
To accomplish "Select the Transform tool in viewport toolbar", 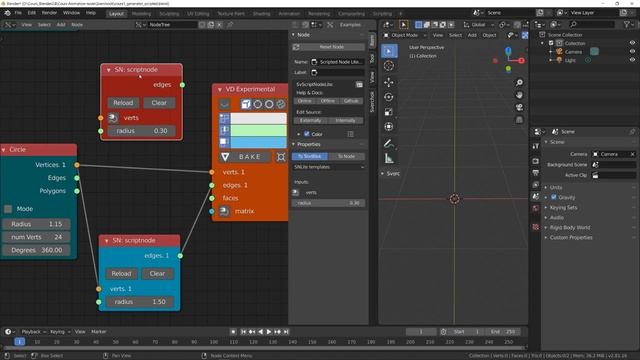I will [389, 127].
